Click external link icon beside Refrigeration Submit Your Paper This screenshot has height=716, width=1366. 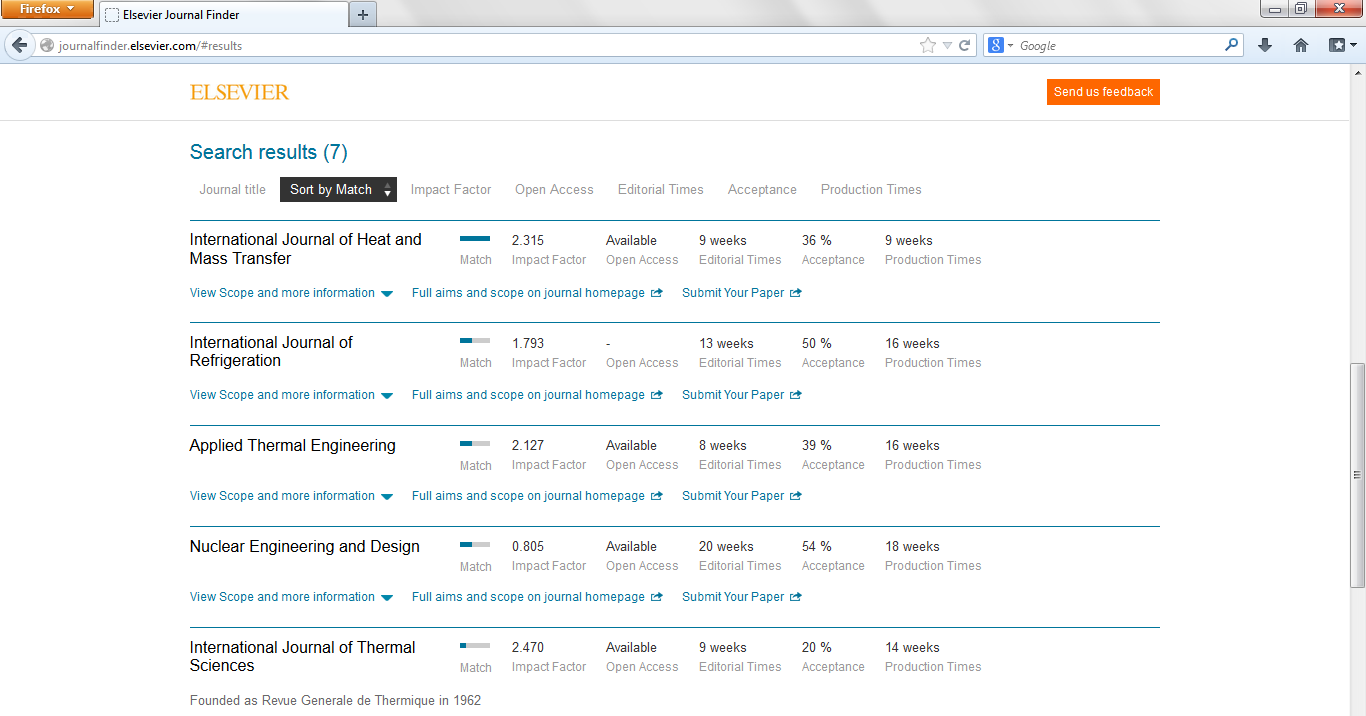point(796,395)
